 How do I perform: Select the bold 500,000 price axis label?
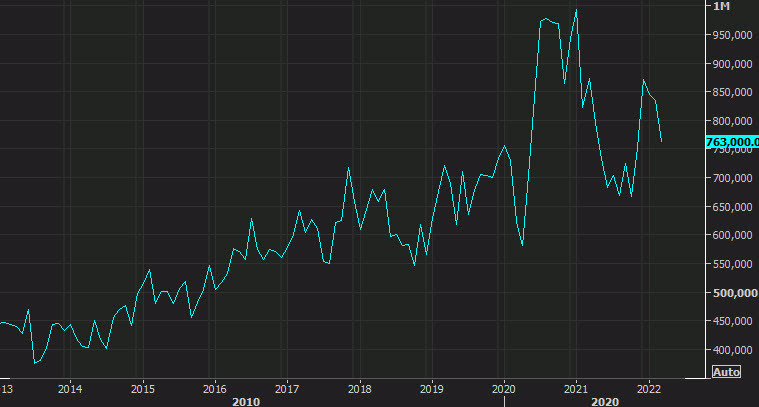731,293
